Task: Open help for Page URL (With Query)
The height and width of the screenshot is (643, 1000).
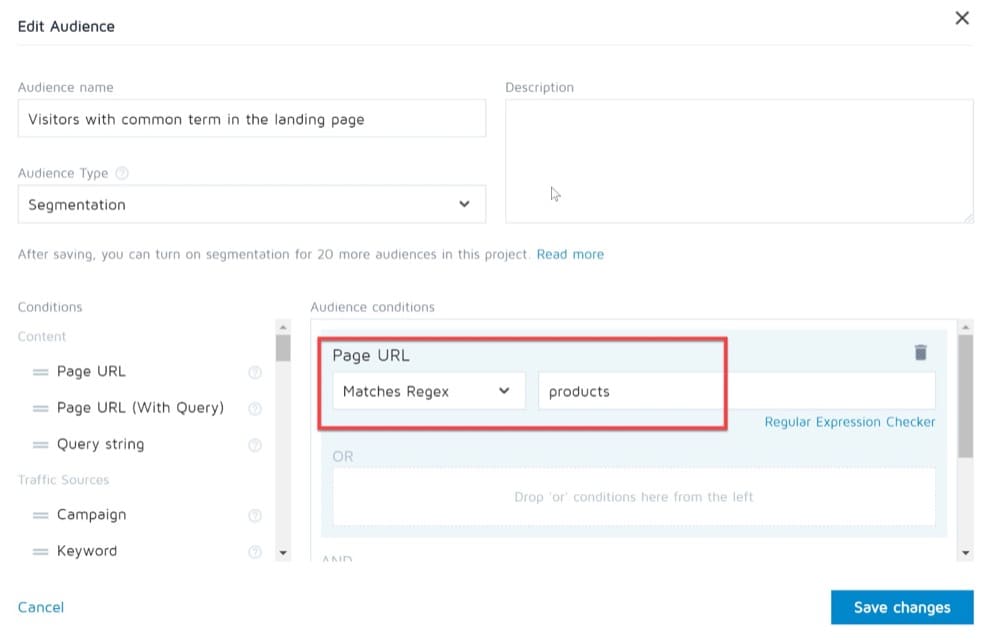Action: 255,408
